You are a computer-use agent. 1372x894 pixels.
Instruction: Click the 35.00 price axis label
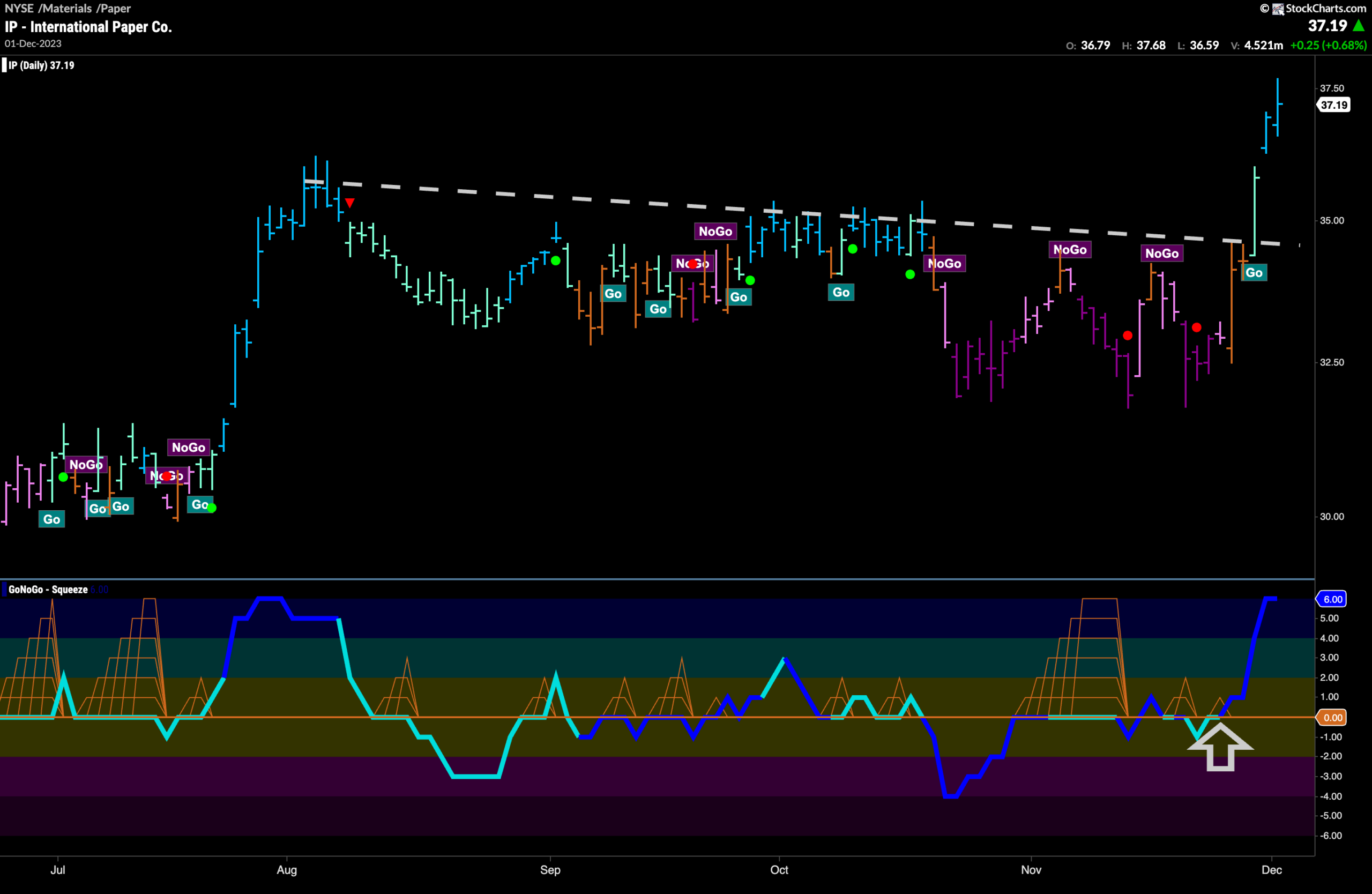point(1332,220)
